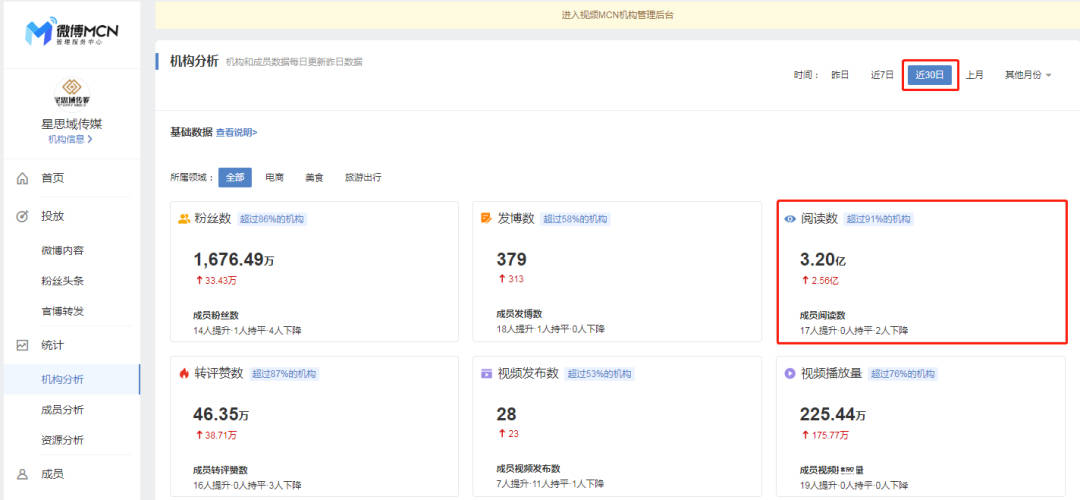Open 成员分析 in the sidebar

(63, 410)
